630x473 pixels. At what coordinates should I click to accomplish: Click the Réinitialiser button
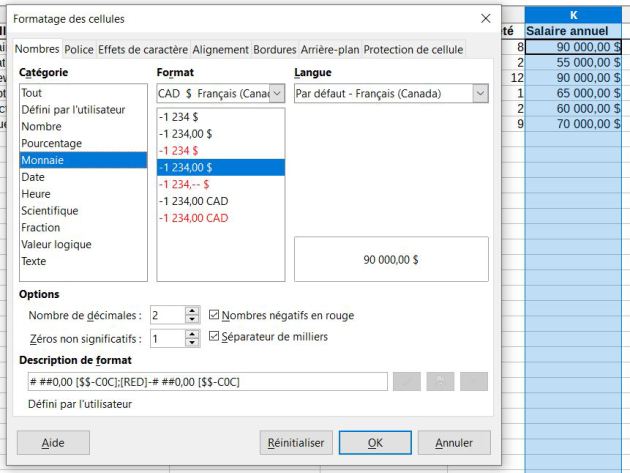tap(295, 442)
